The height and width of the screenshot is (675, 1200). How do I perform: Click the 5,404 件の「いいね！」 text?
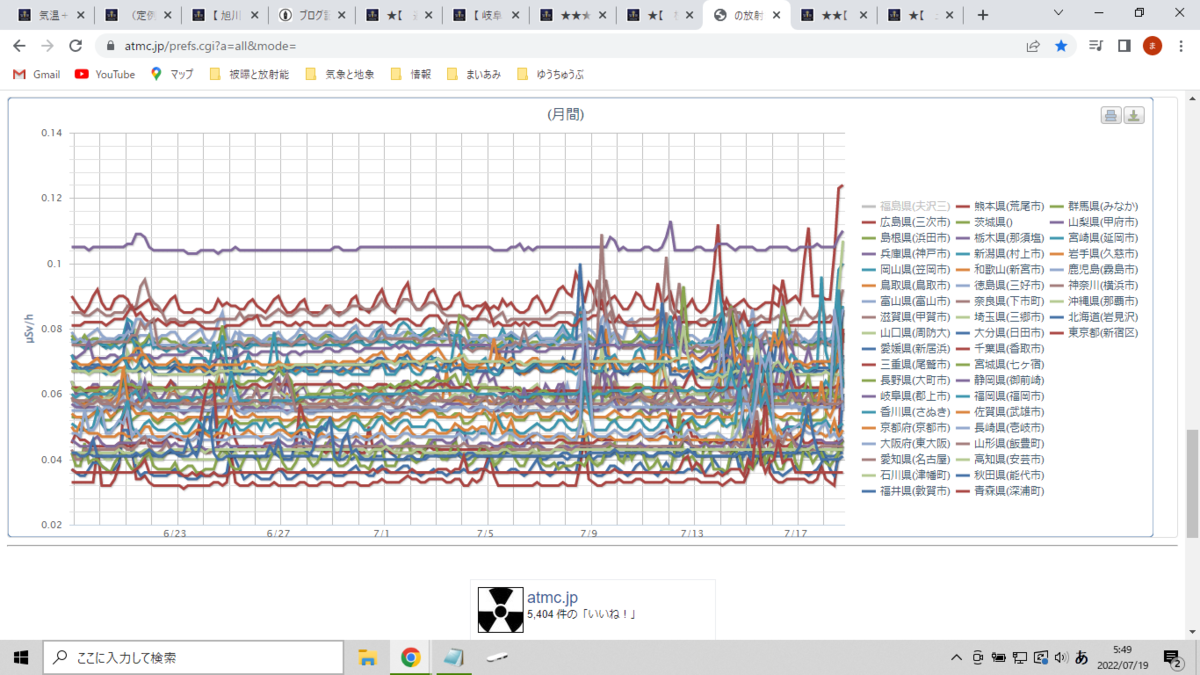(x=582, y=614)
